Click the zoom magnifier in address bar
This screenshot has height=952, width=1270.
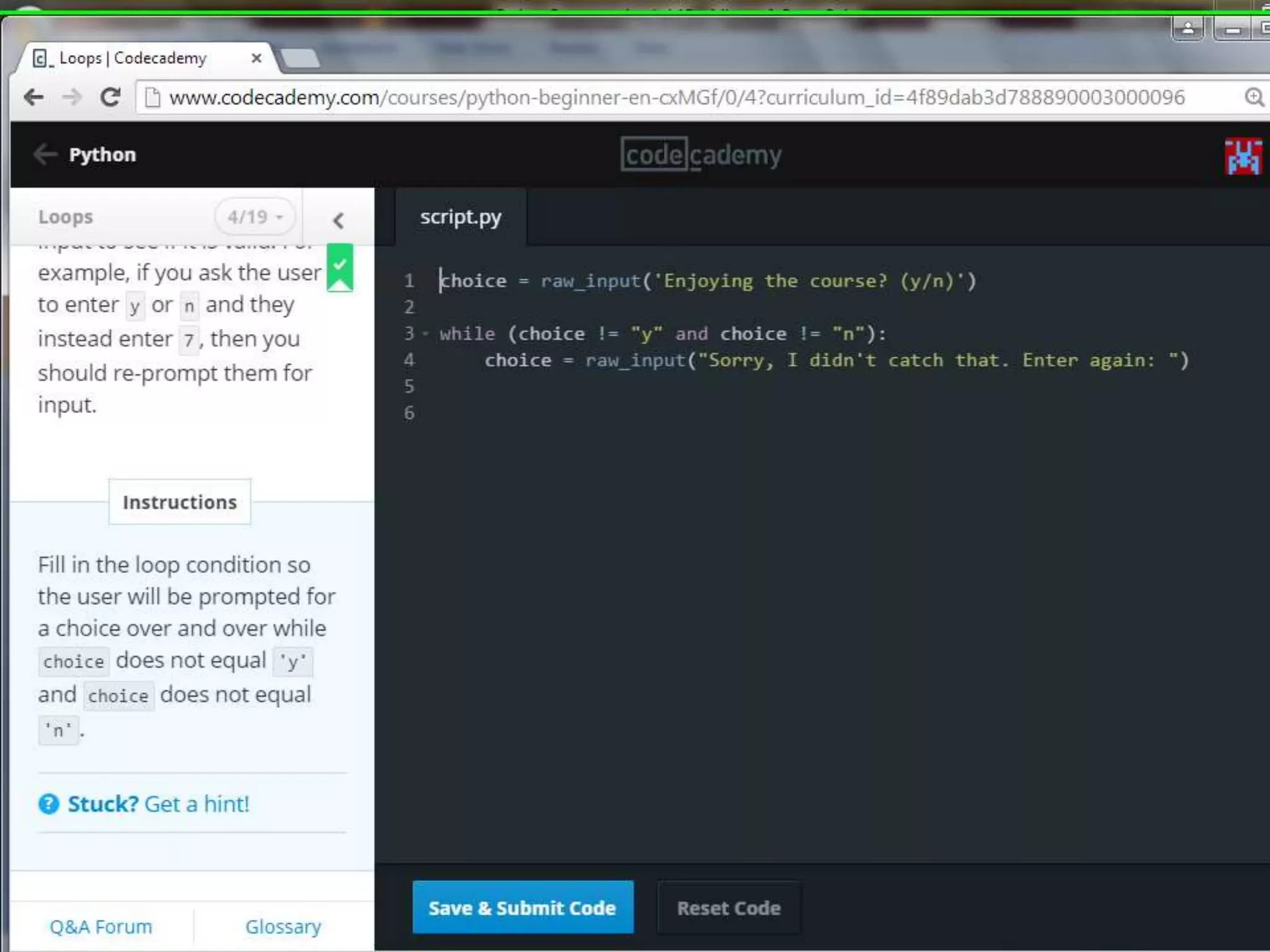(1253, 97)
